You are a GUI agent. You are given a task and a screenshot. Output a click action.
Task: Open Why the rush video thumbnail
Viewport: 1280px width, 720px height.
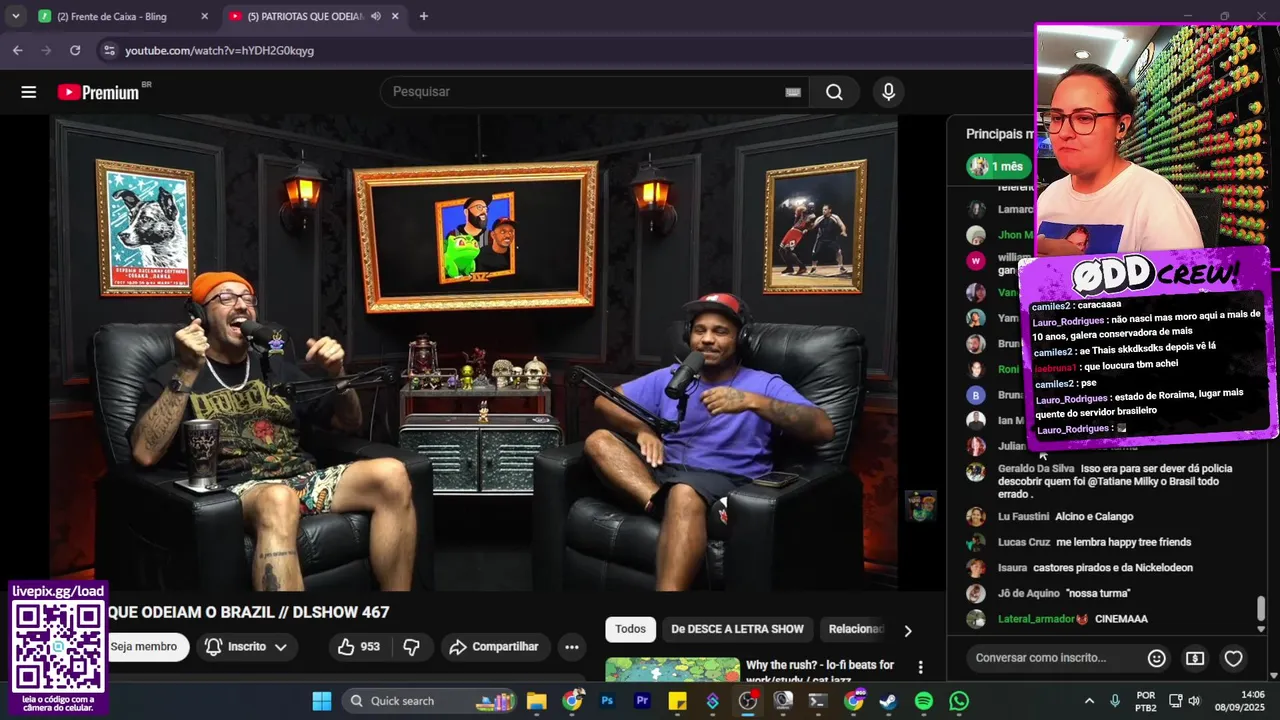coord(673,669)
